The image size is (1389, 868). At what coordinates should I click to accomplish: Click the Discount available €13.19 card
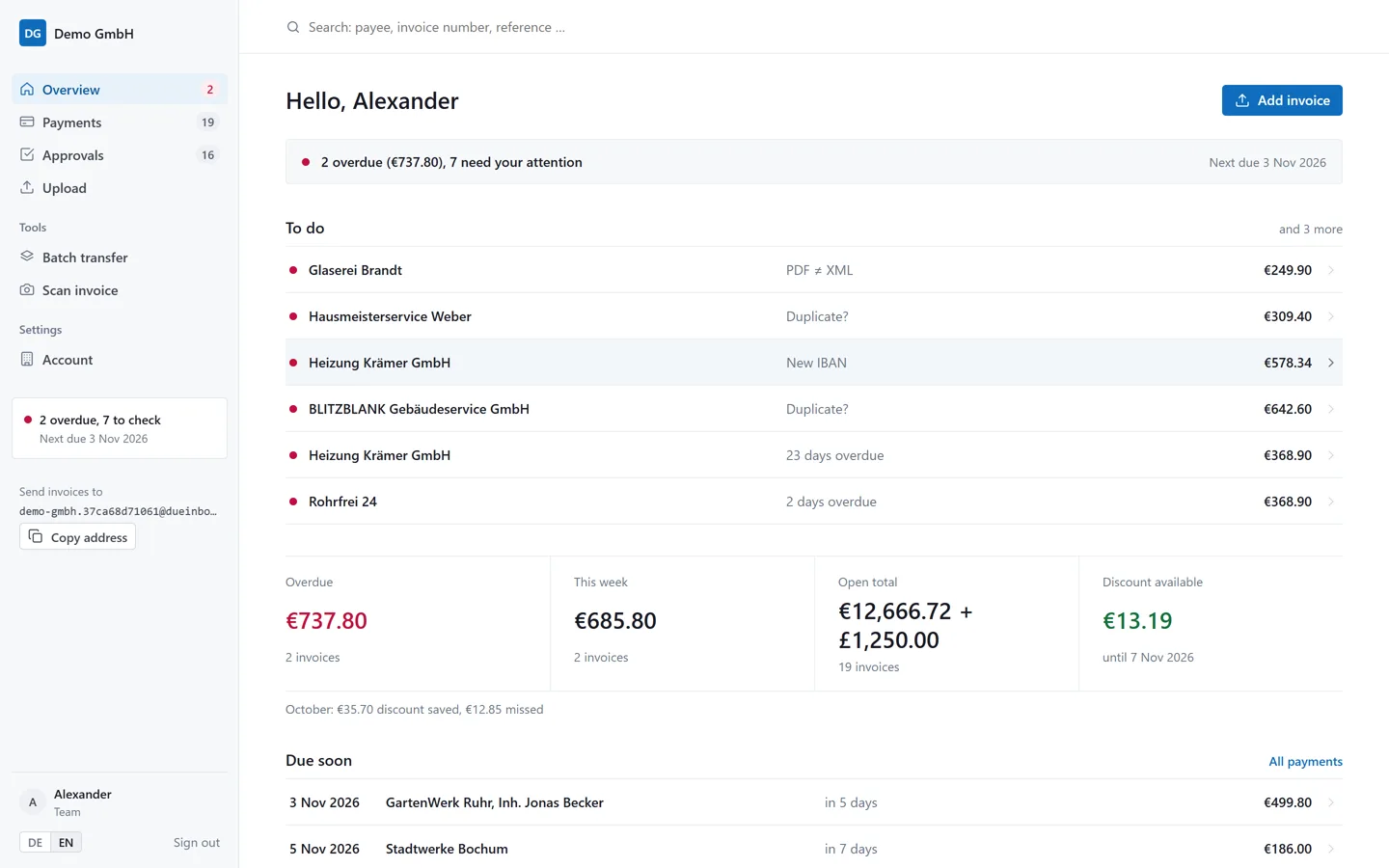(x=1211, y=623)
